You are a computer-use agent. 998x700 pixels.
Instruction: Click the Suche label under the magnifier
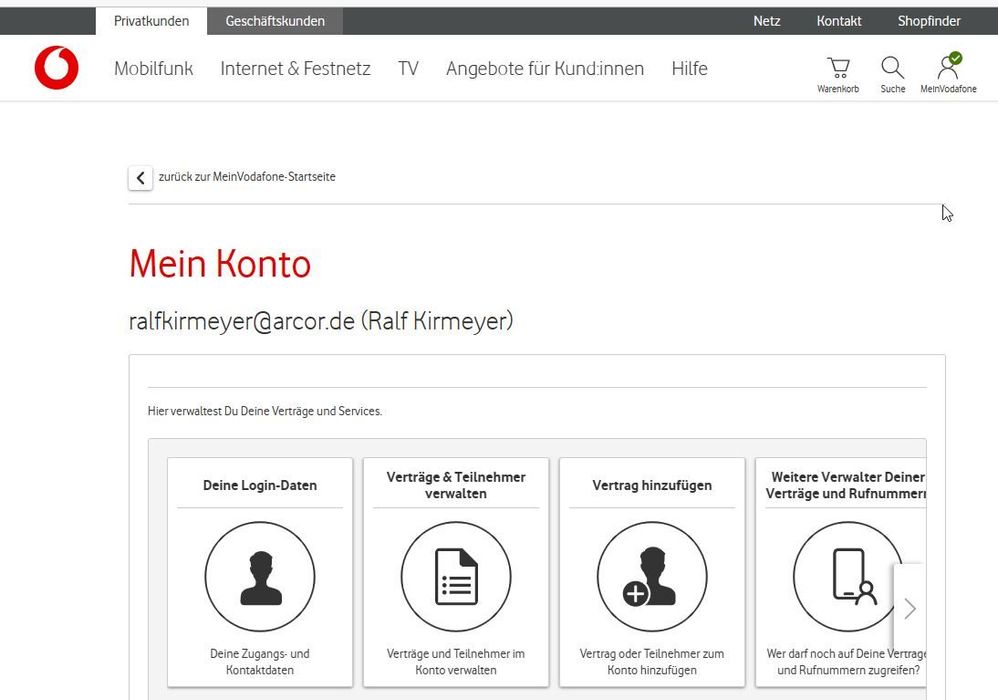(x=892, y=89)
